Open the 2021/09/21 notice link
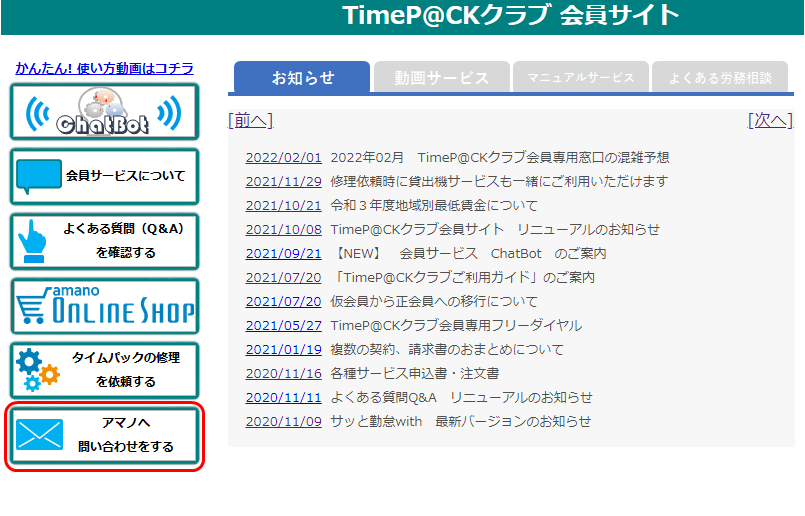 click(283, 254)
